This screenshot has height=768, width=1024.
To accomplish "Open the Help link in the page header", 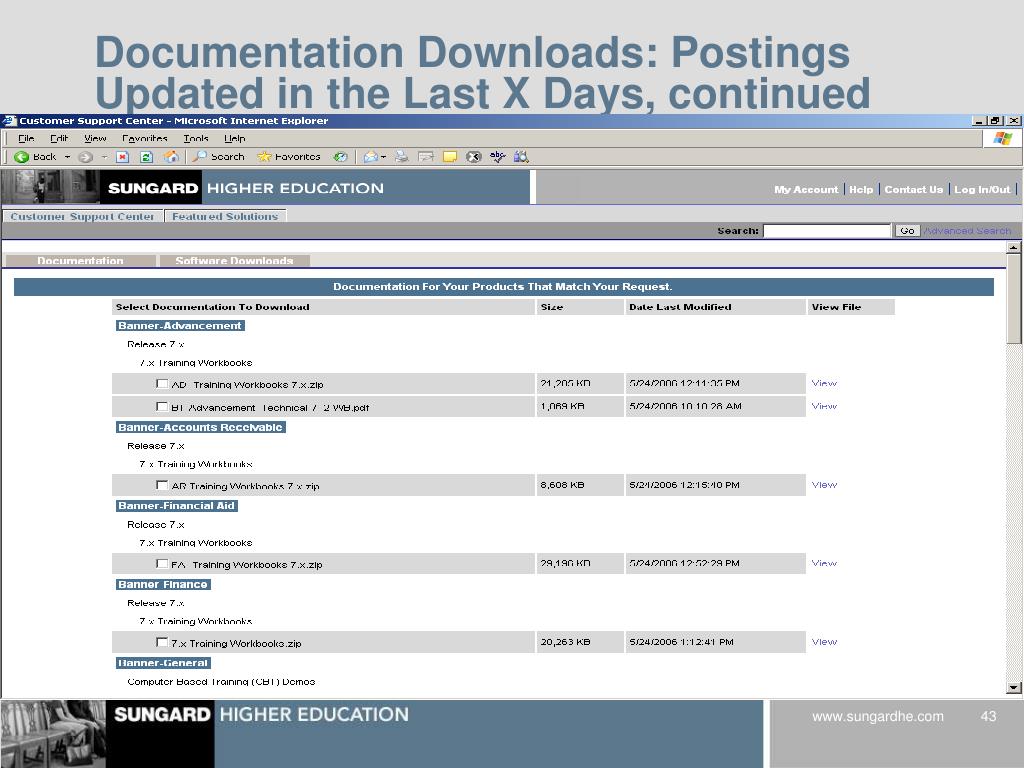I will pos(861,189).
